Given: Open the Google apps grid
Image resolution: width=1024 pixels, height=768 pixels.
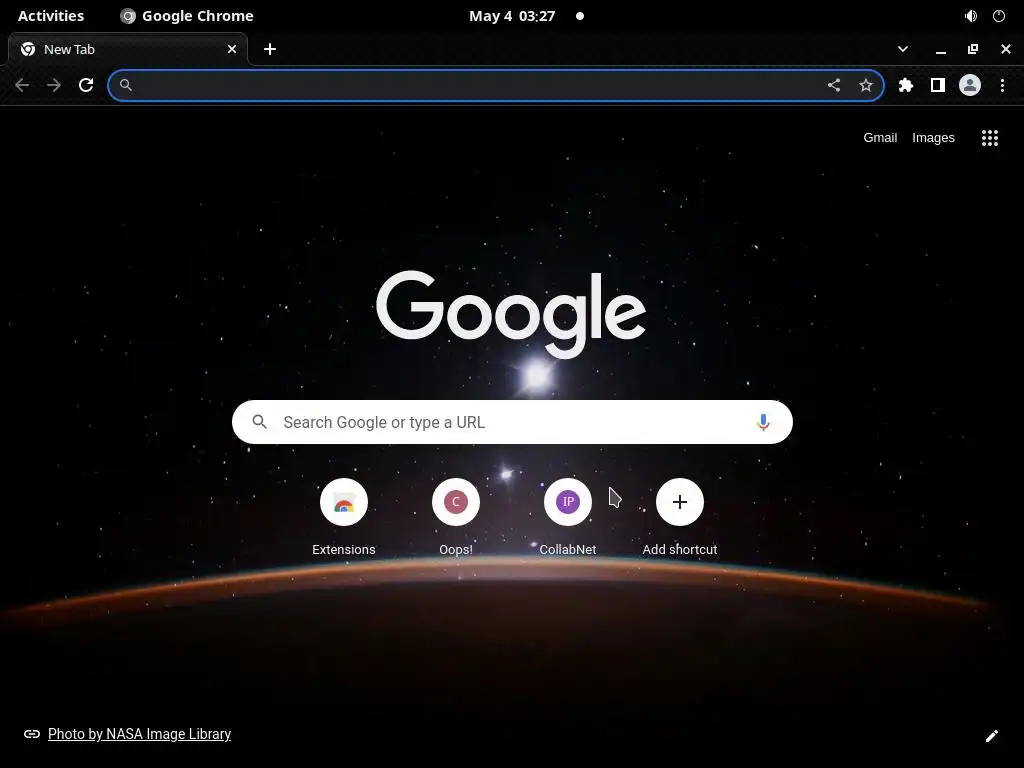Looking at the screenshot, I should [990, 138].
